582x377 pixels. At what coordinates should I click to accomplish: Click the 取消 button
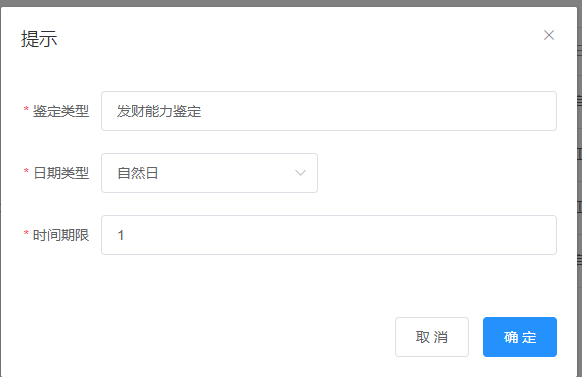[x=432, y=337]
